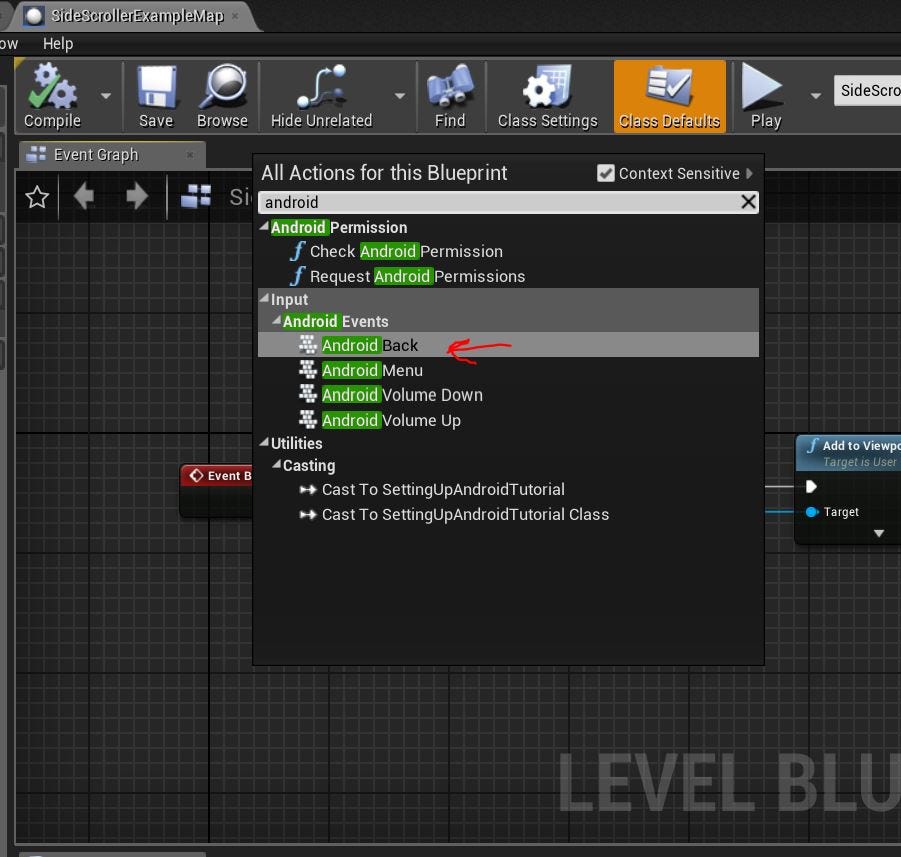
Task: Open Compile options dropdown arrow
Action: coord(106,96)
